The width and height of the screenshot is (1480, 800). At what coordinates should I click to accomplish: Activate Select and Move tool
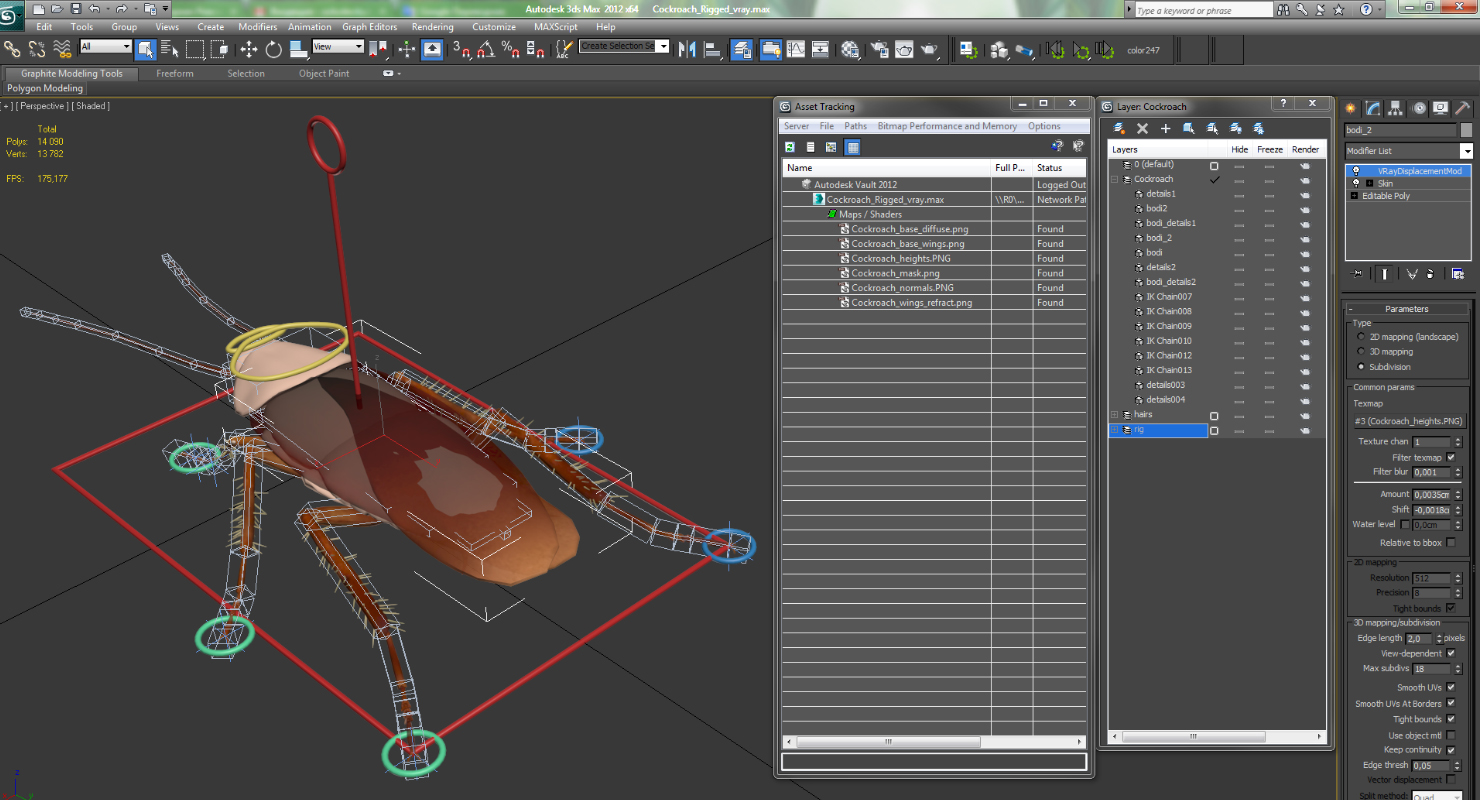click(x=249, y=48)
